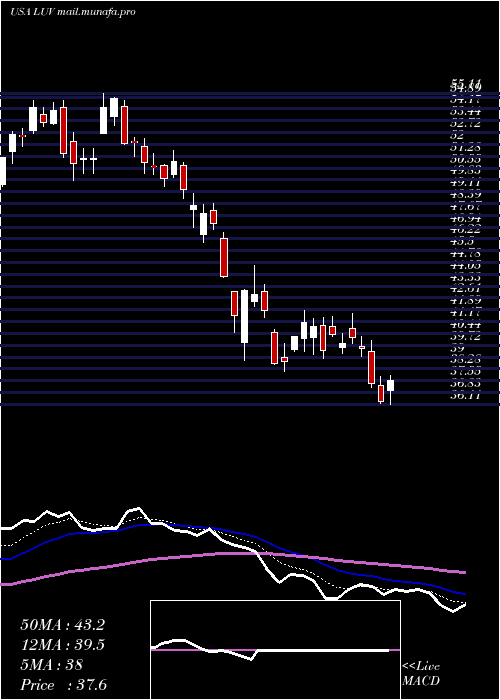Open the MACD inset chart box

click(x=275, y=650)
